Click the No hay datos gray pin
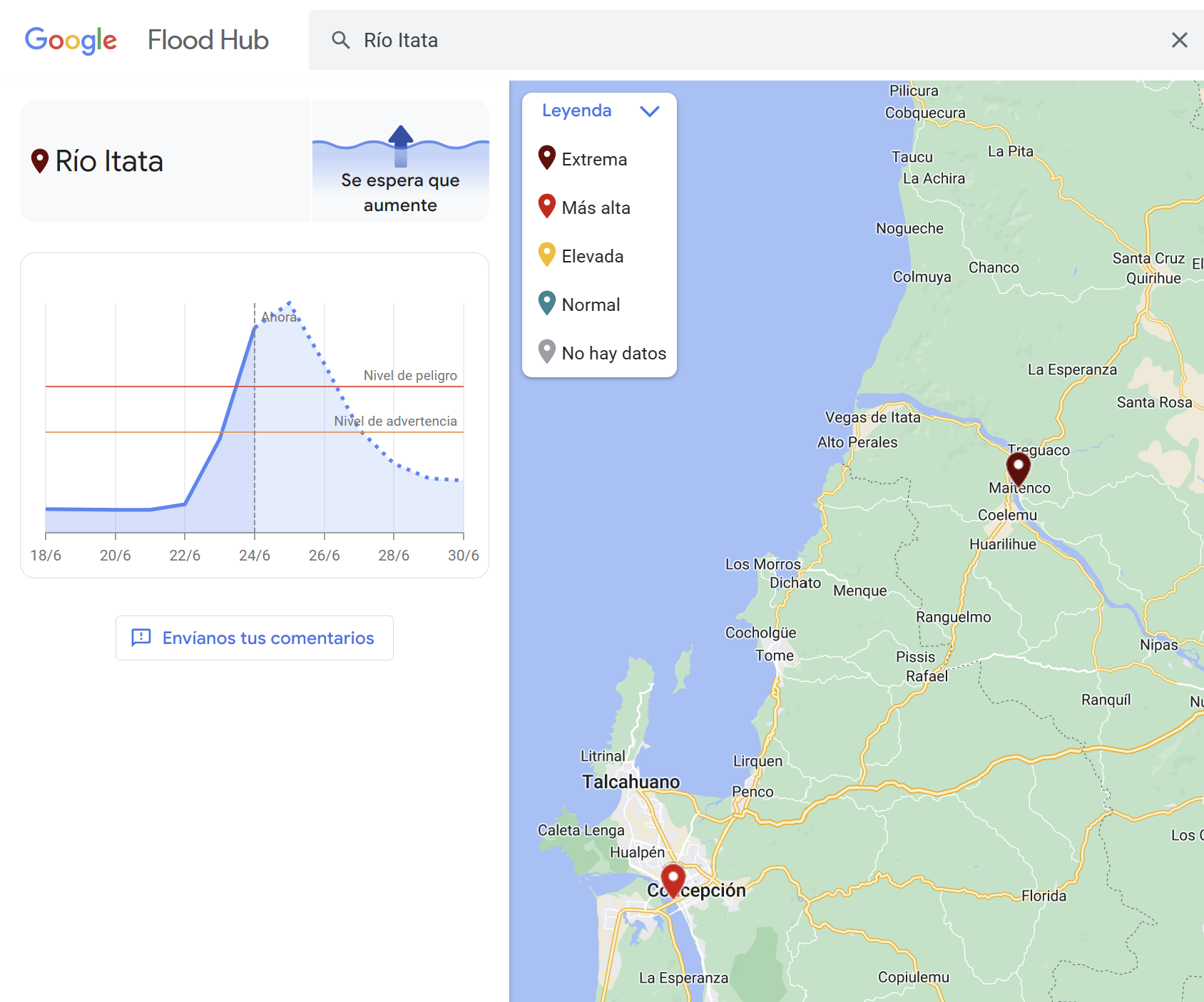1204x1002 pixels. (x=546, y=352)
